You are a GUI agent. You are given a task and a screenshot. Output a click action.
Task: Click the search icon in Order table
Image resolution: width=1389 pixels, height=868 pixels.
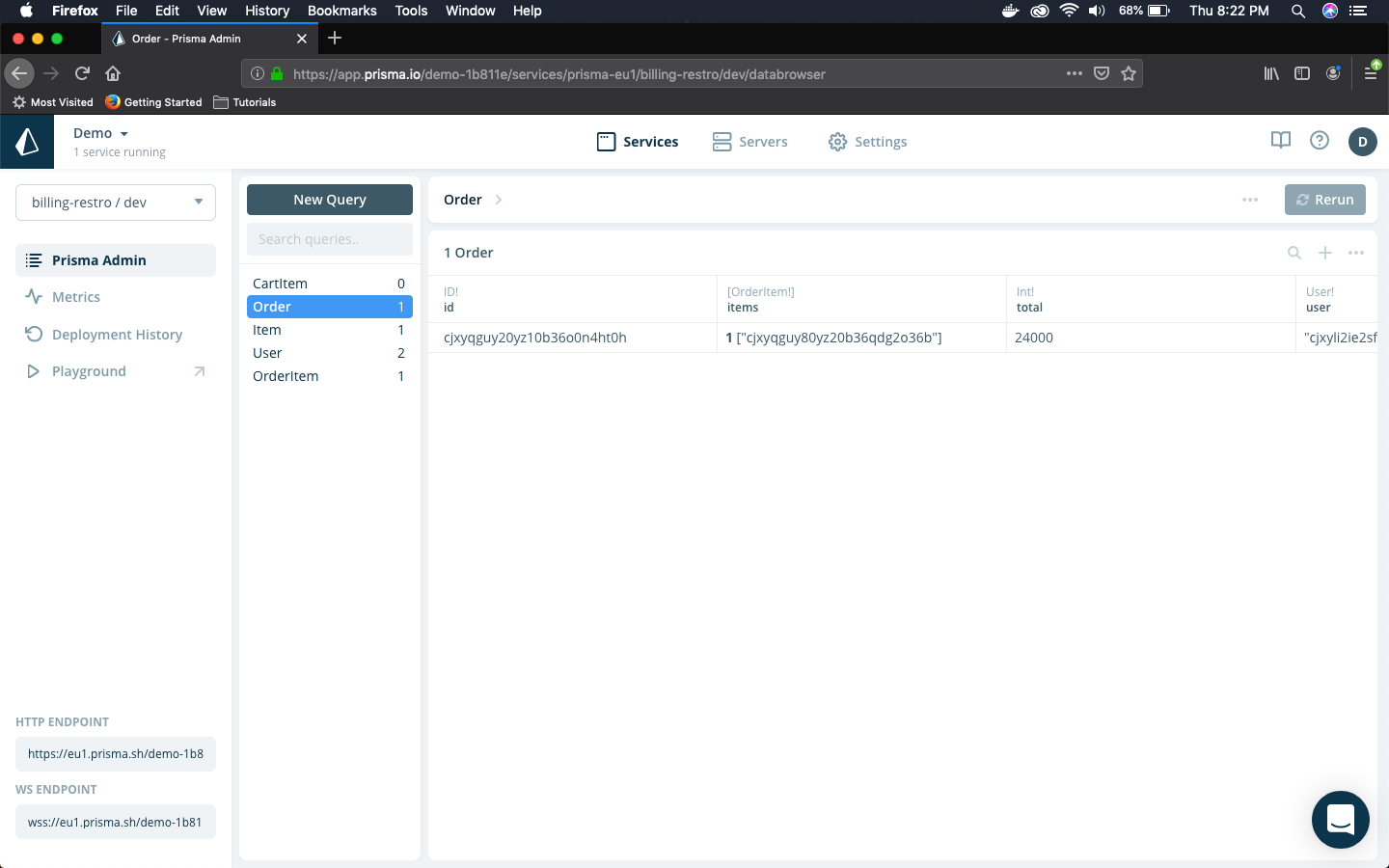1294,253
